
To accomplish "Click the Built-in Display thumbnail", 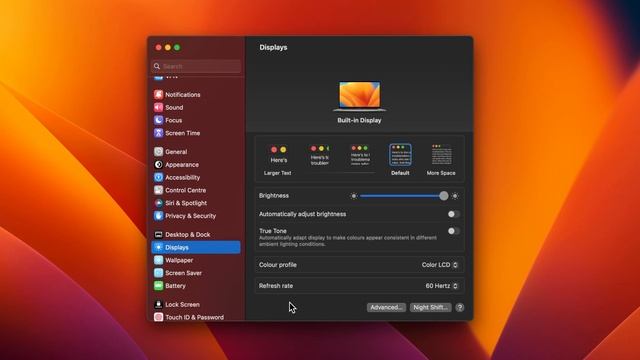I will pos(360,96).
